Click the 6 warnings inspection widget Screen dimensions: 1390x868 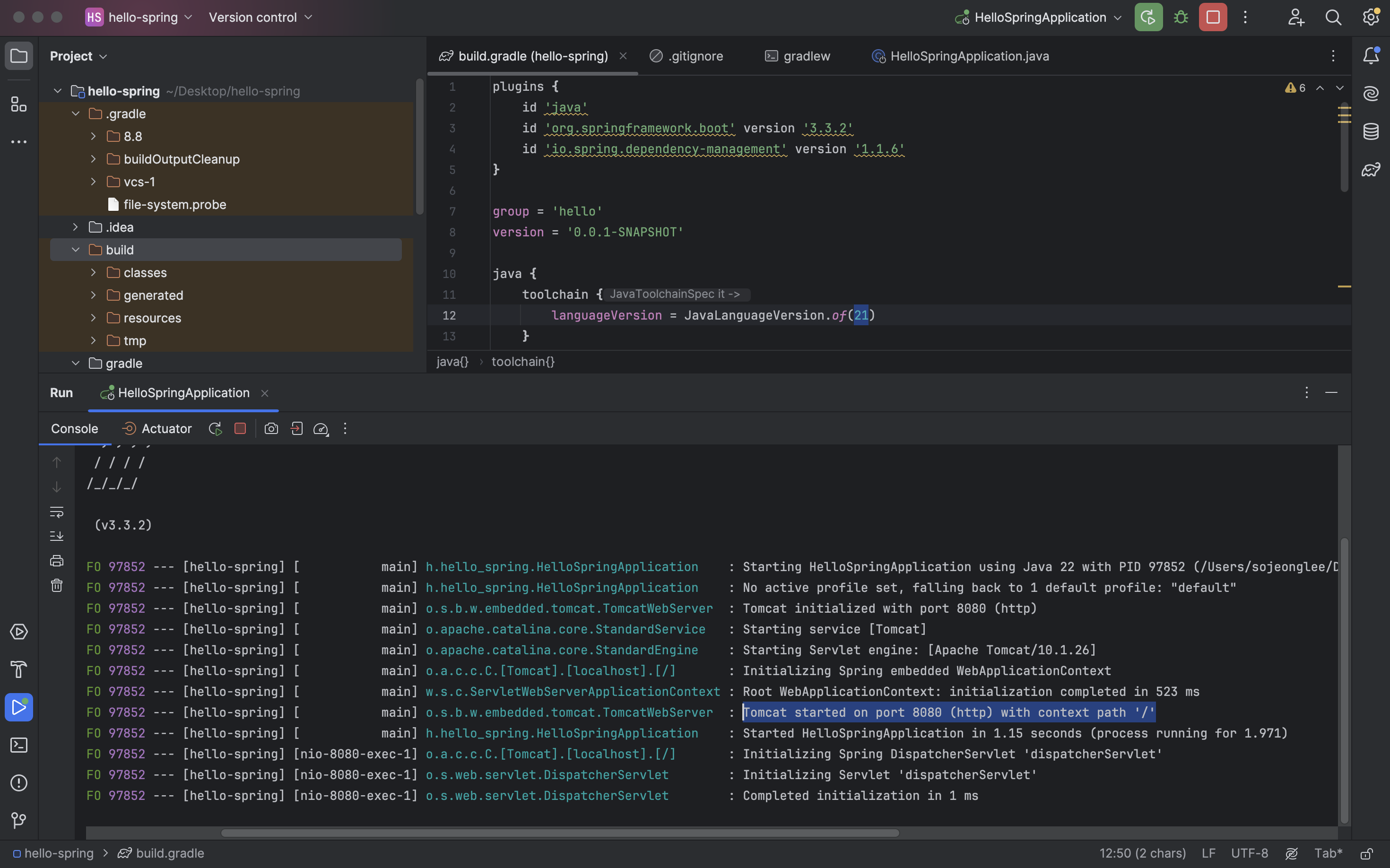click(x=1295, y=88)
